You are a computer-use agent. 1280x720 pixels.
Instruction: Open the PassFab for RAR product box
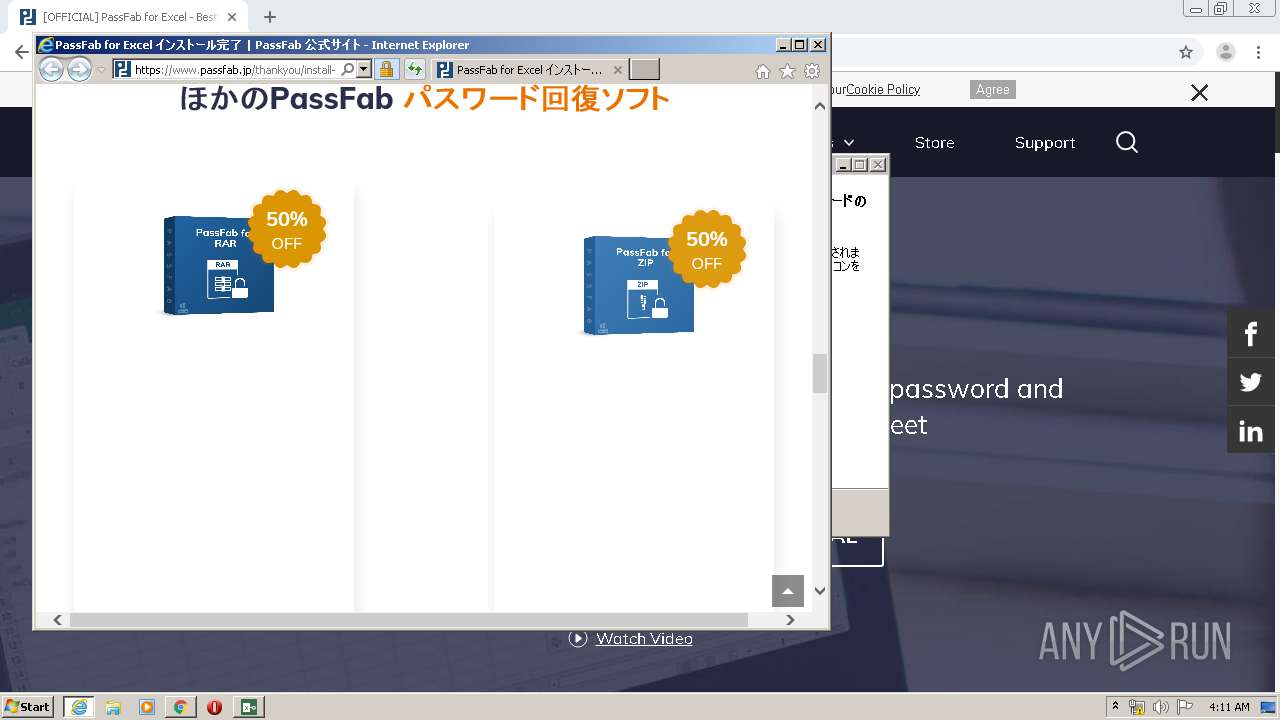(218, 266)
